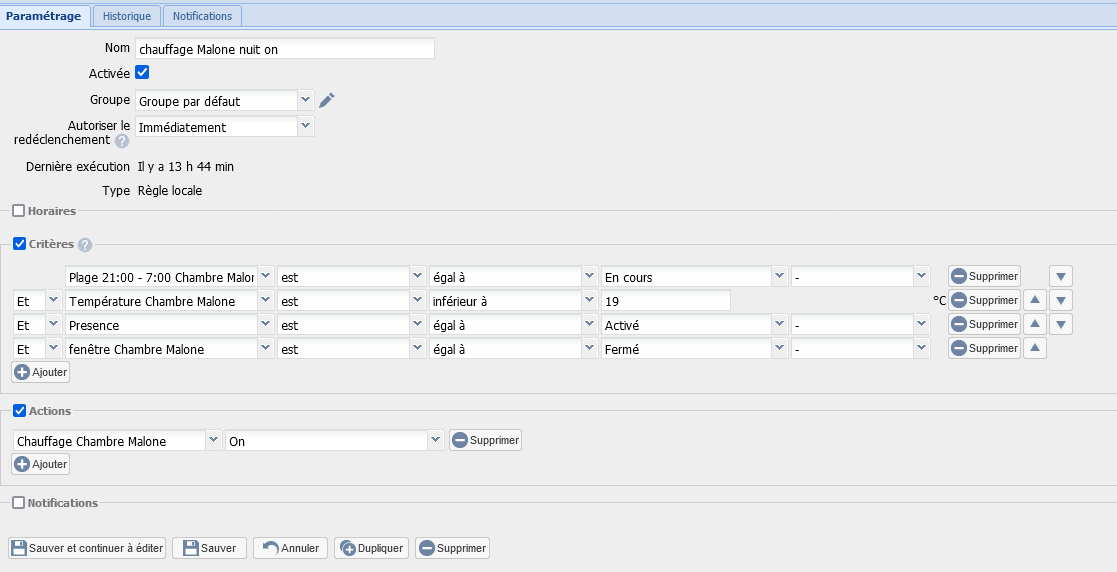Remove the Chauffage Chambre Malone action
This screenshot has width=1117, height=572.
click(x=485, y=440)
